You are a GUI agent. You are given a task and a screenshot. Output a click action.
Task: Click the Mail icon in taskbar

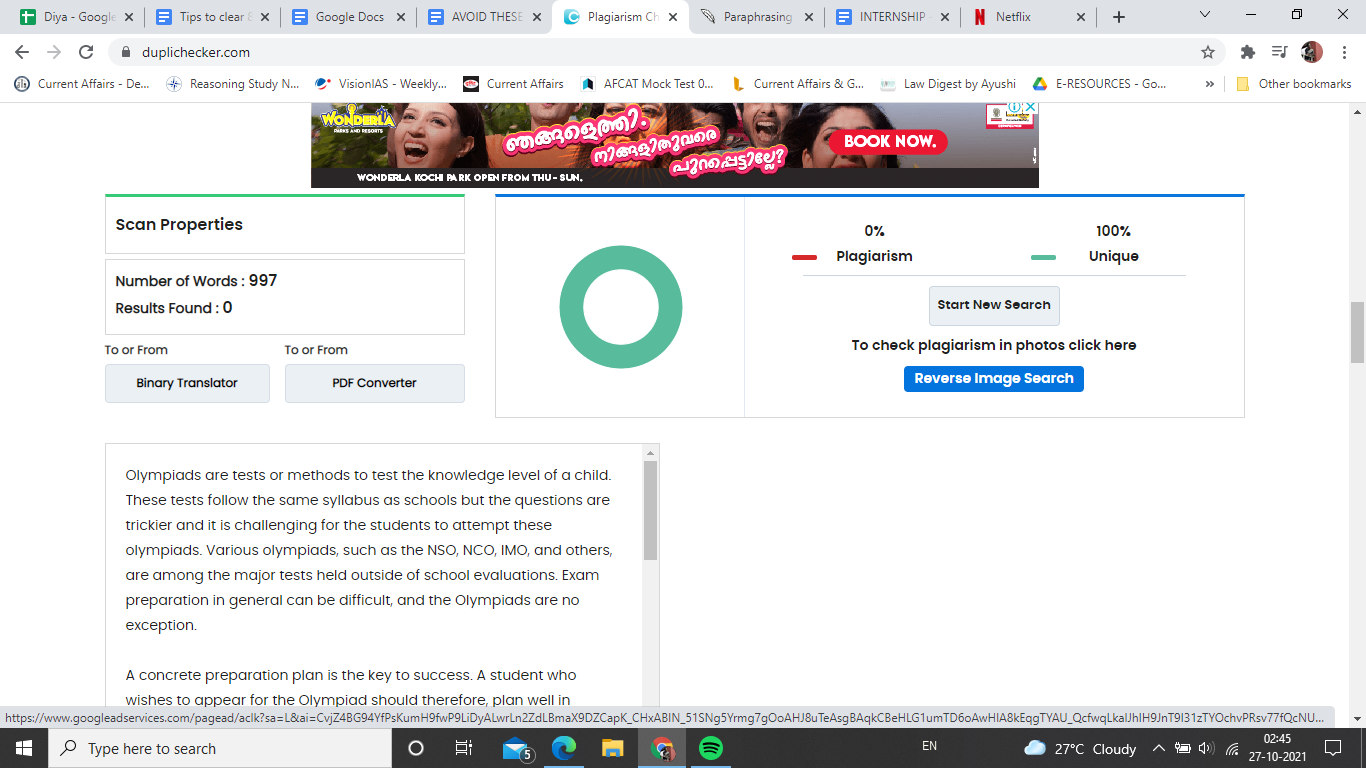click(x=516, y=748)
